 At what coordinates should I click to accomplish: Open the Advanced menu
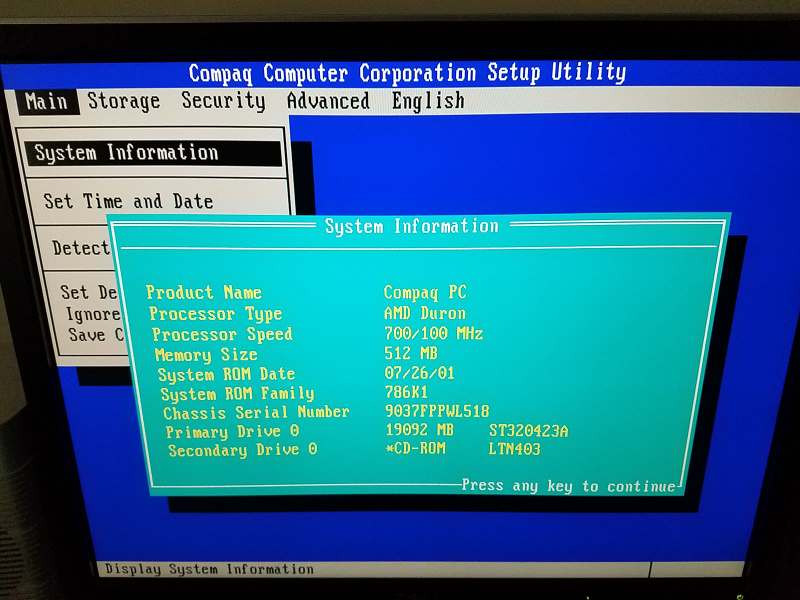[328, 101]
